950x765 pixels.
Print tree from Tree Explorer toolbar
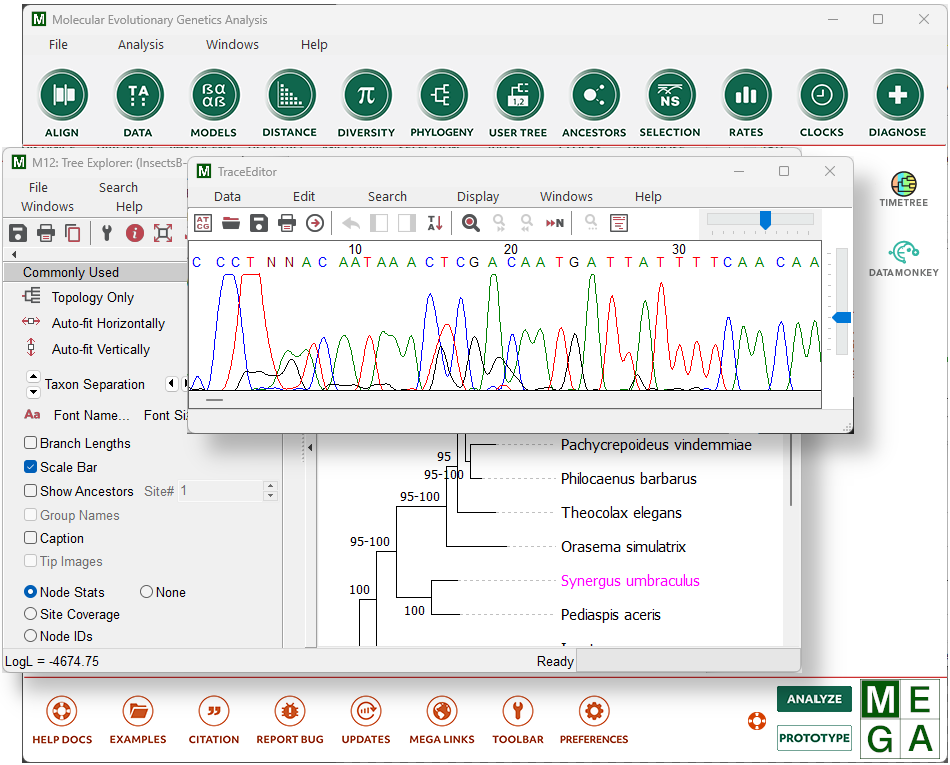click(x=46, y=233)
